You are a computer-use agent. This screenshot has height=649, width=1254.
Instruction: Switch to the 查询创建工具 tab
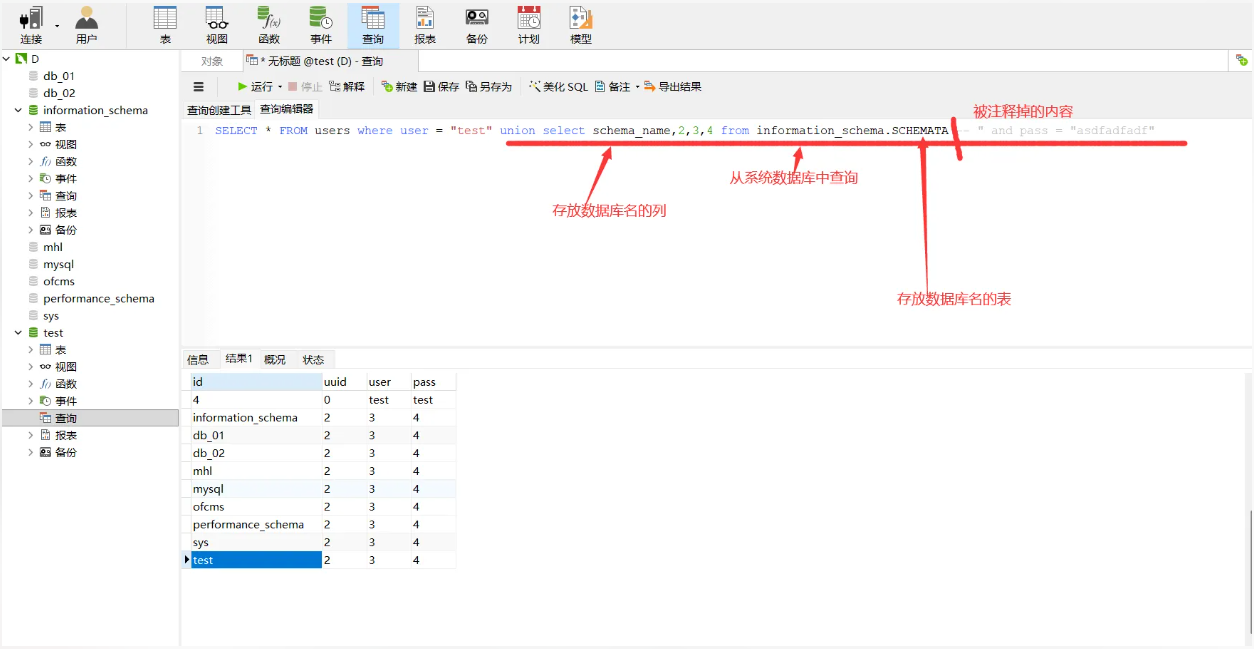pos(219,110)
